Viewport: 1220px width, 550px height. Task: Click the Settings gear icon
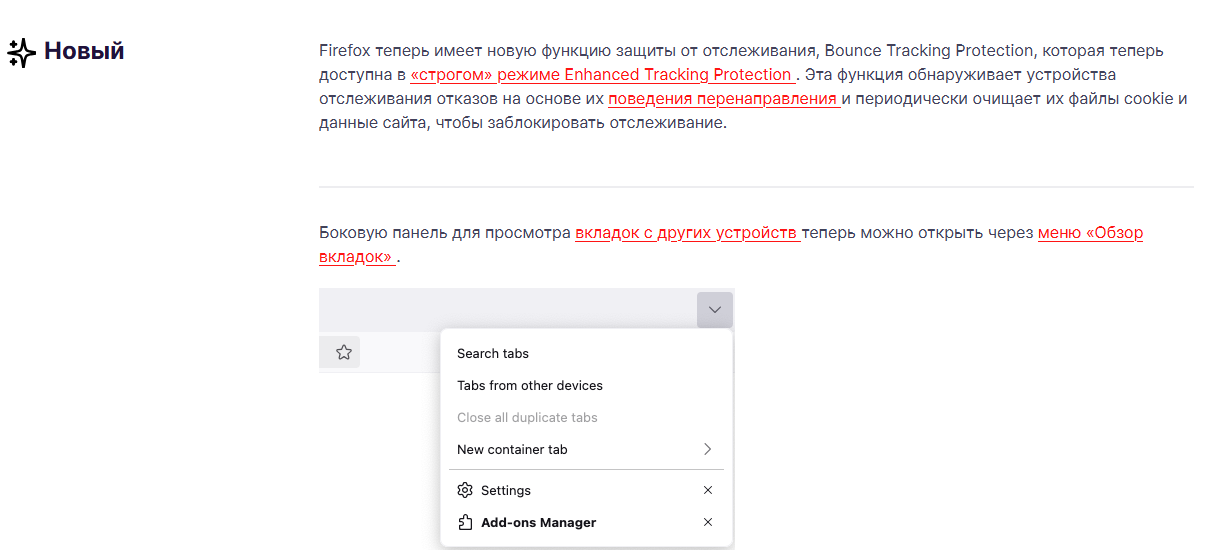click(464, 490)
